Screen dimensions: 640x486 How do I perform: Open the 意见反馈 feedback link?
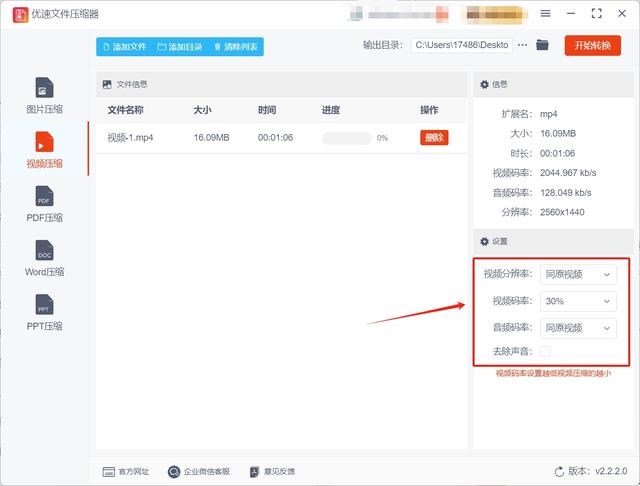point(272,472)
